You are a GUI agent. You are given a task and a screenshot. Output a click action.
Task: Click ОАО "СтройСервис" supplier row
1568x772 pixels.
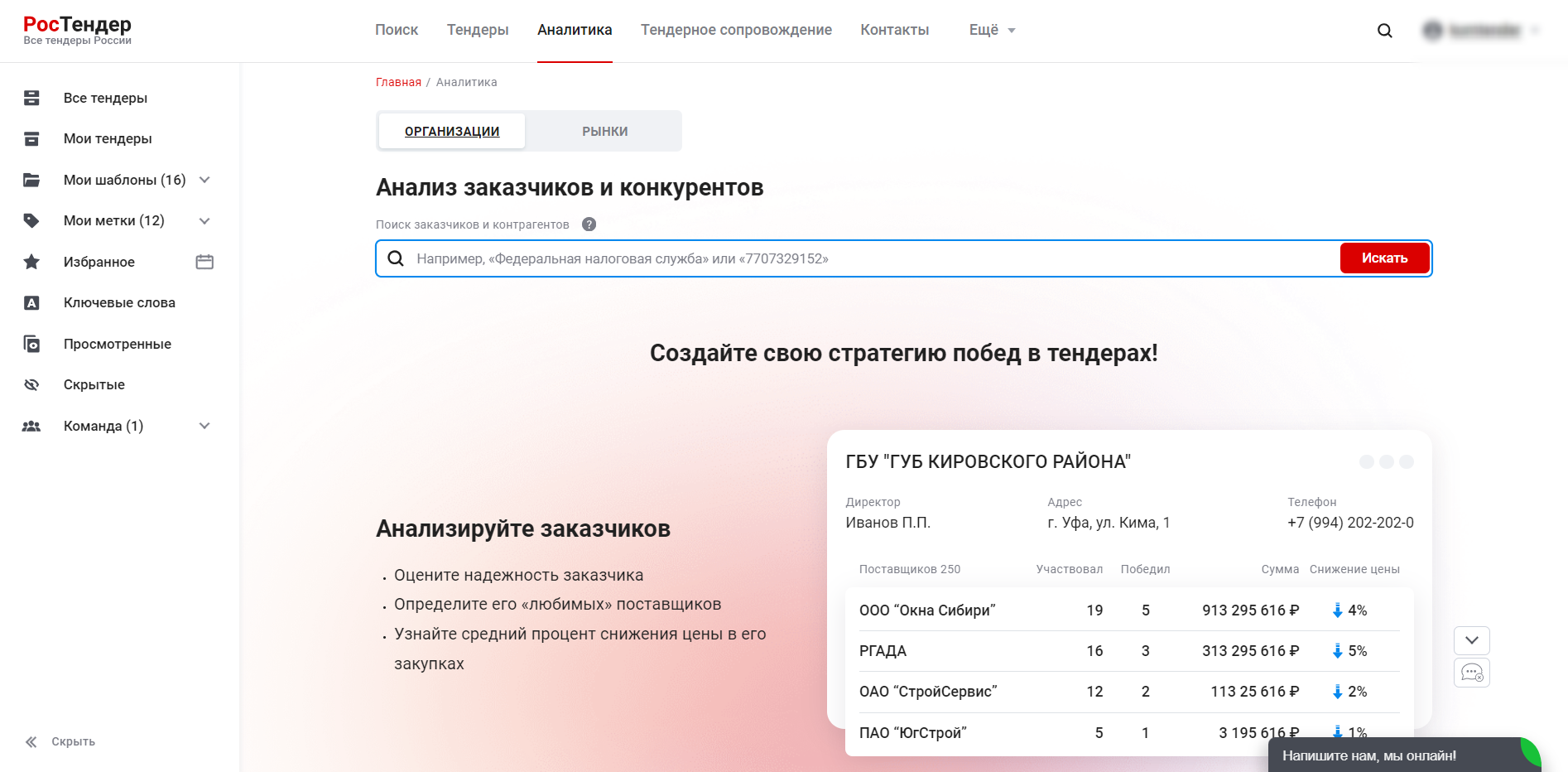pos(1129,692)
